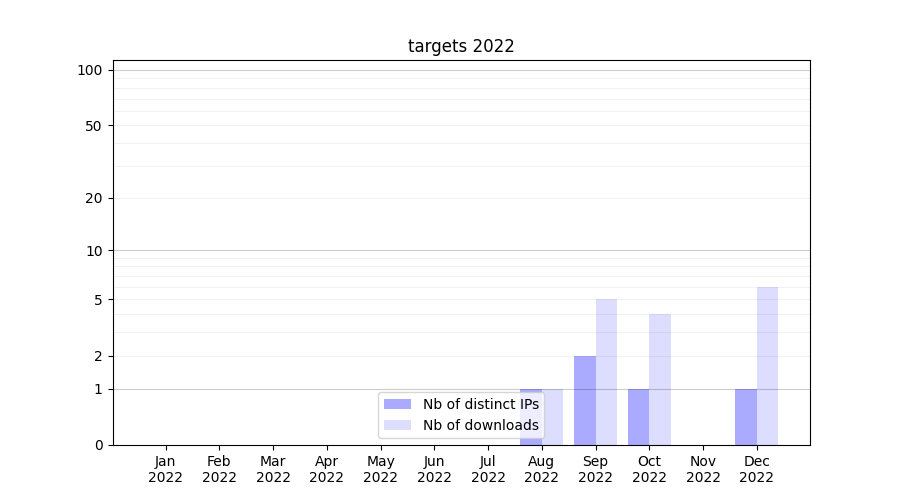Image resolution: width=900 pixels, height=500 pixels.
Task: Click the y-axis tick label "20"
Action: click(x=94, y=198)
